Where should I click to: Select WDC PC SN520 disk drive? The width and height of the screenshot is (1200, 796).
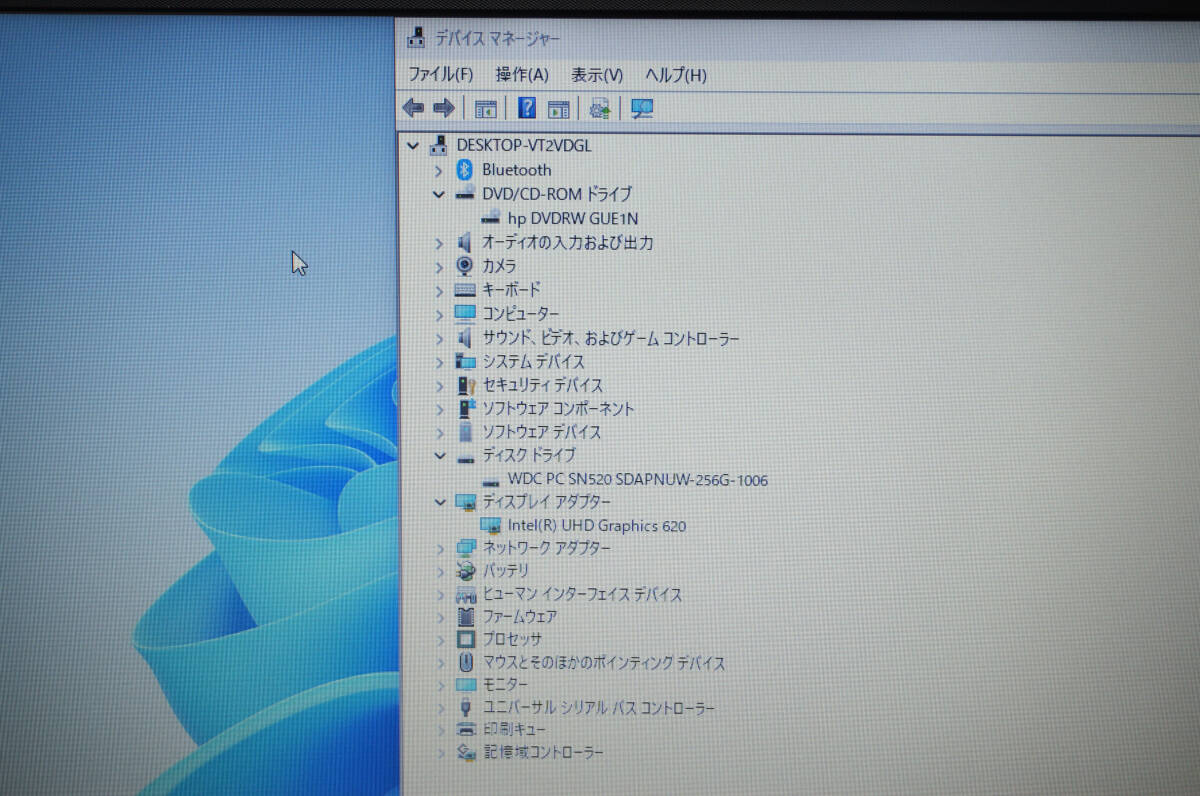tap(637, 480)
